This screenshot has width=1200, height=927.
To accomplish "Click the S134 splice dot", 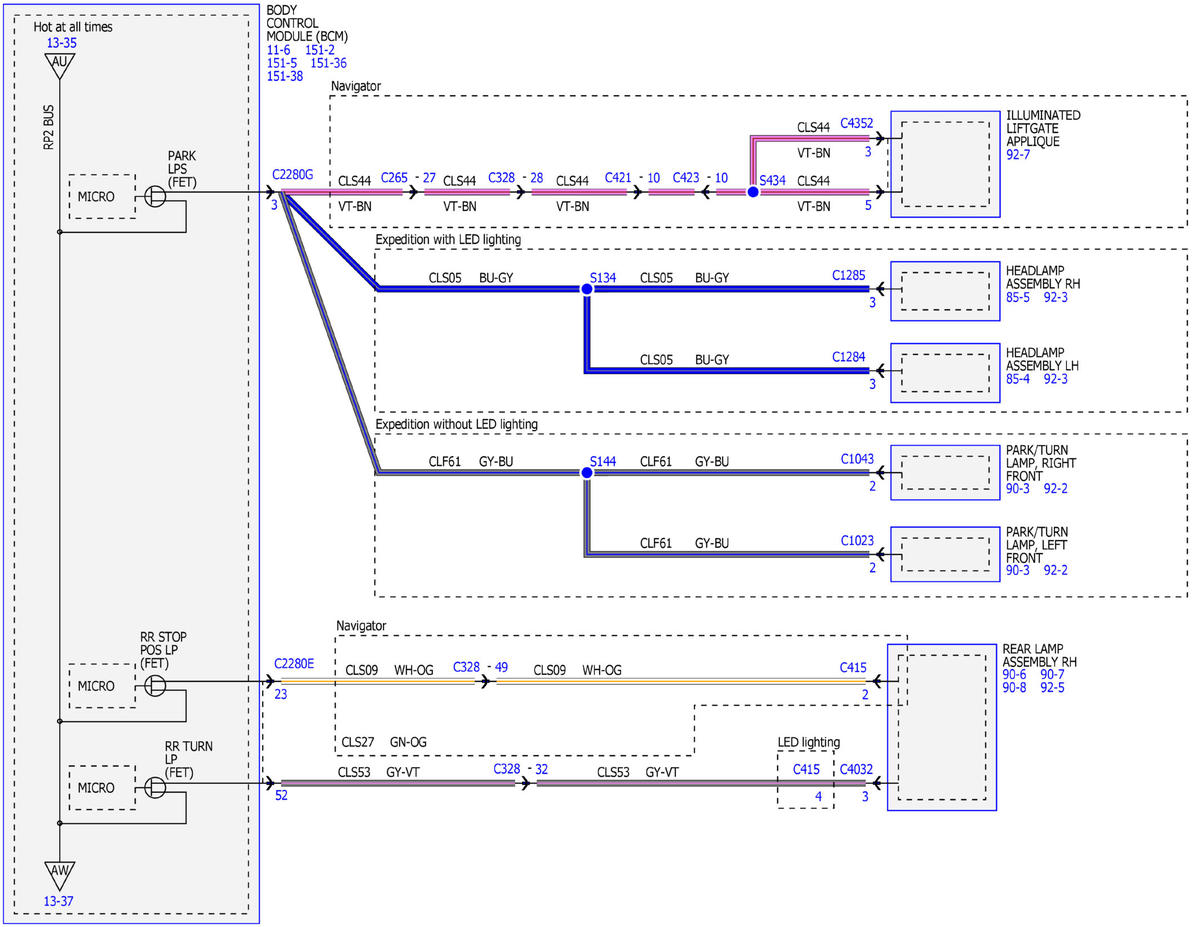I will click(x=587, y=289).
